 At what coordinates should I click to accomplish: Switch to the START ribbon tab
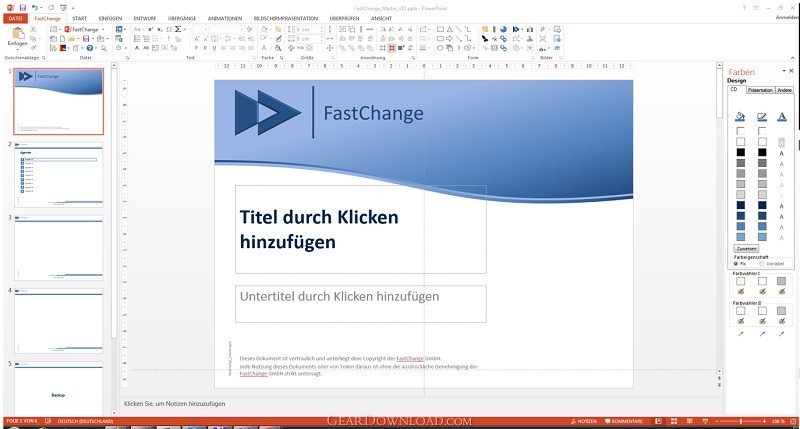pos(80,18)
